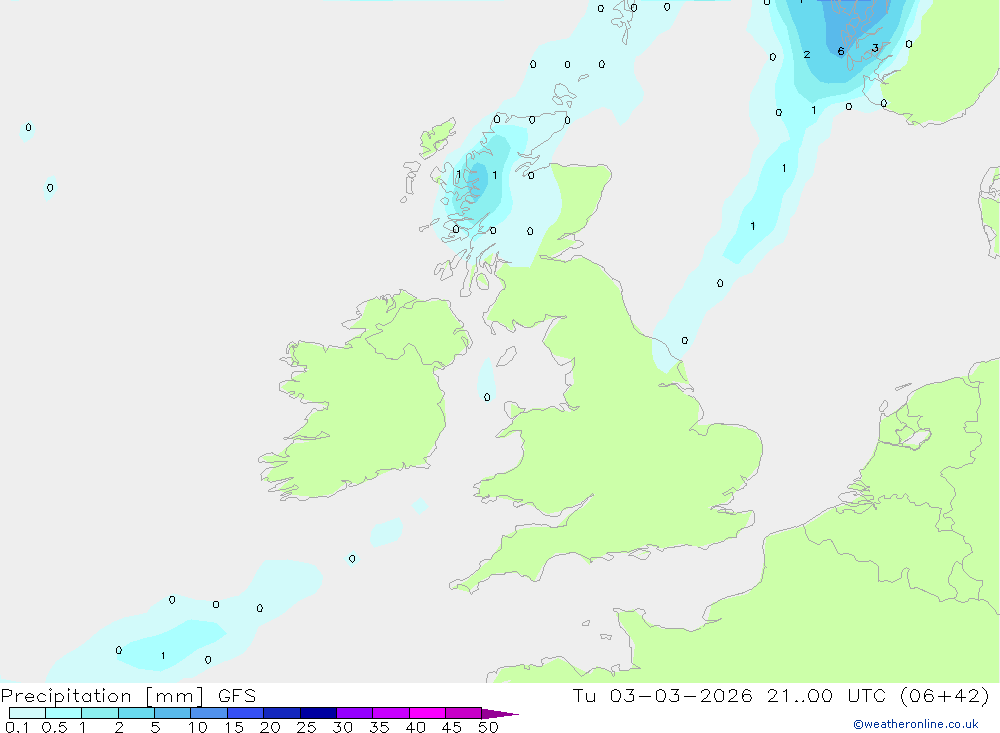Select the 10 mm blue legend swatch
The height and width of the screenshot is (733, 1000).
[209, 713]
